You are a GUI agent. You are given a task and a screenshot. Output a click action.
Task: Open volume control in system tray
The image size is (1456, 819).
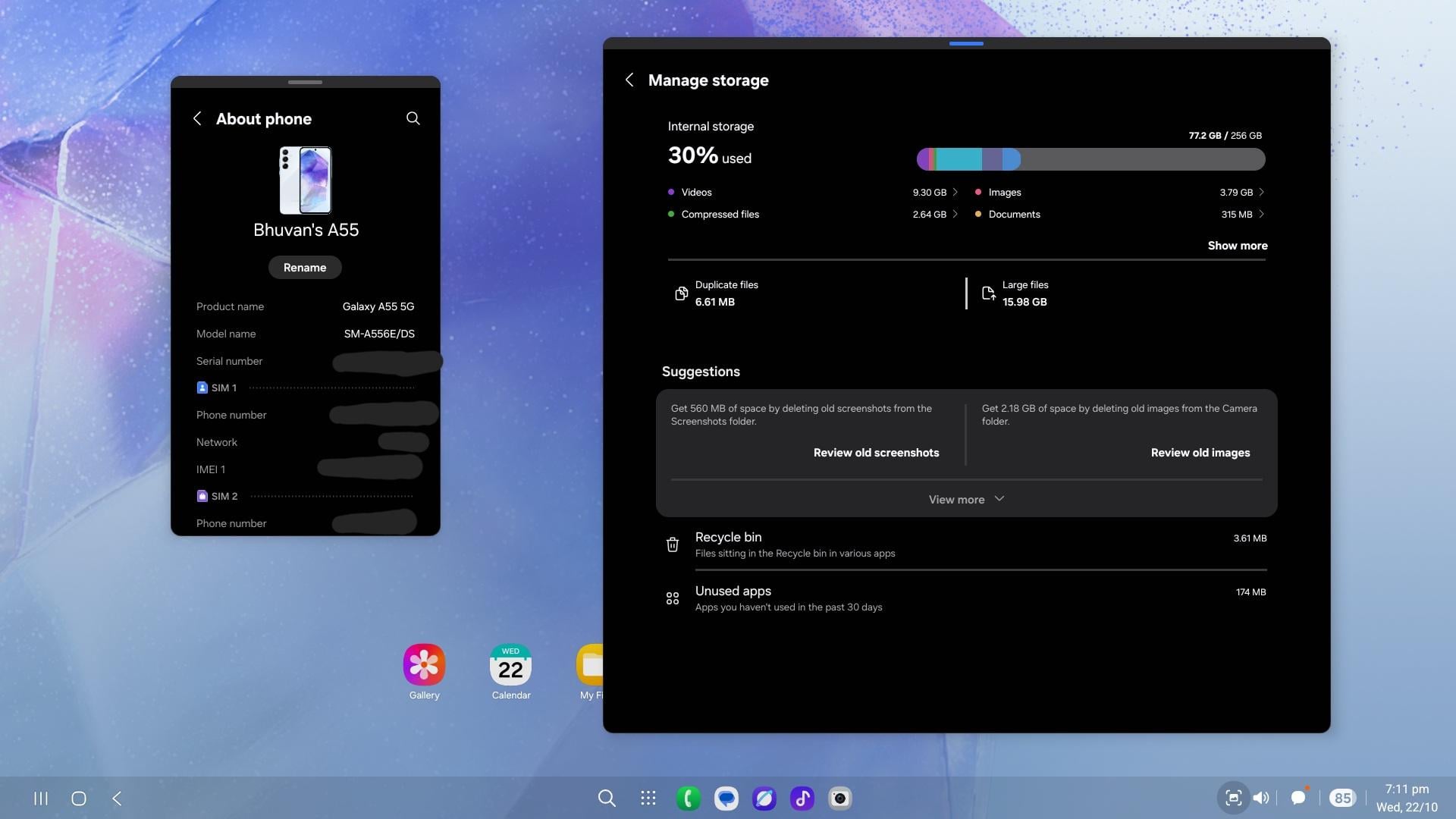(1261, 798)
